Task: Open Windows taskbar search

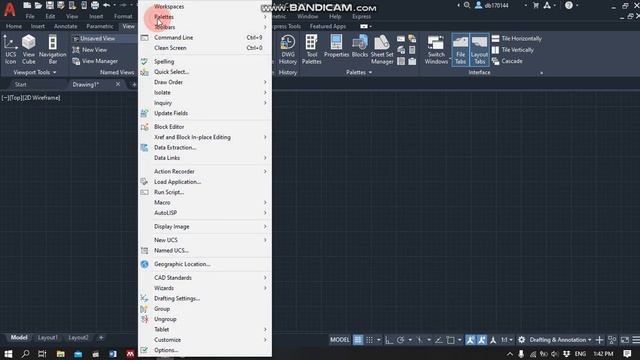Action: click(x=25, y=353)
